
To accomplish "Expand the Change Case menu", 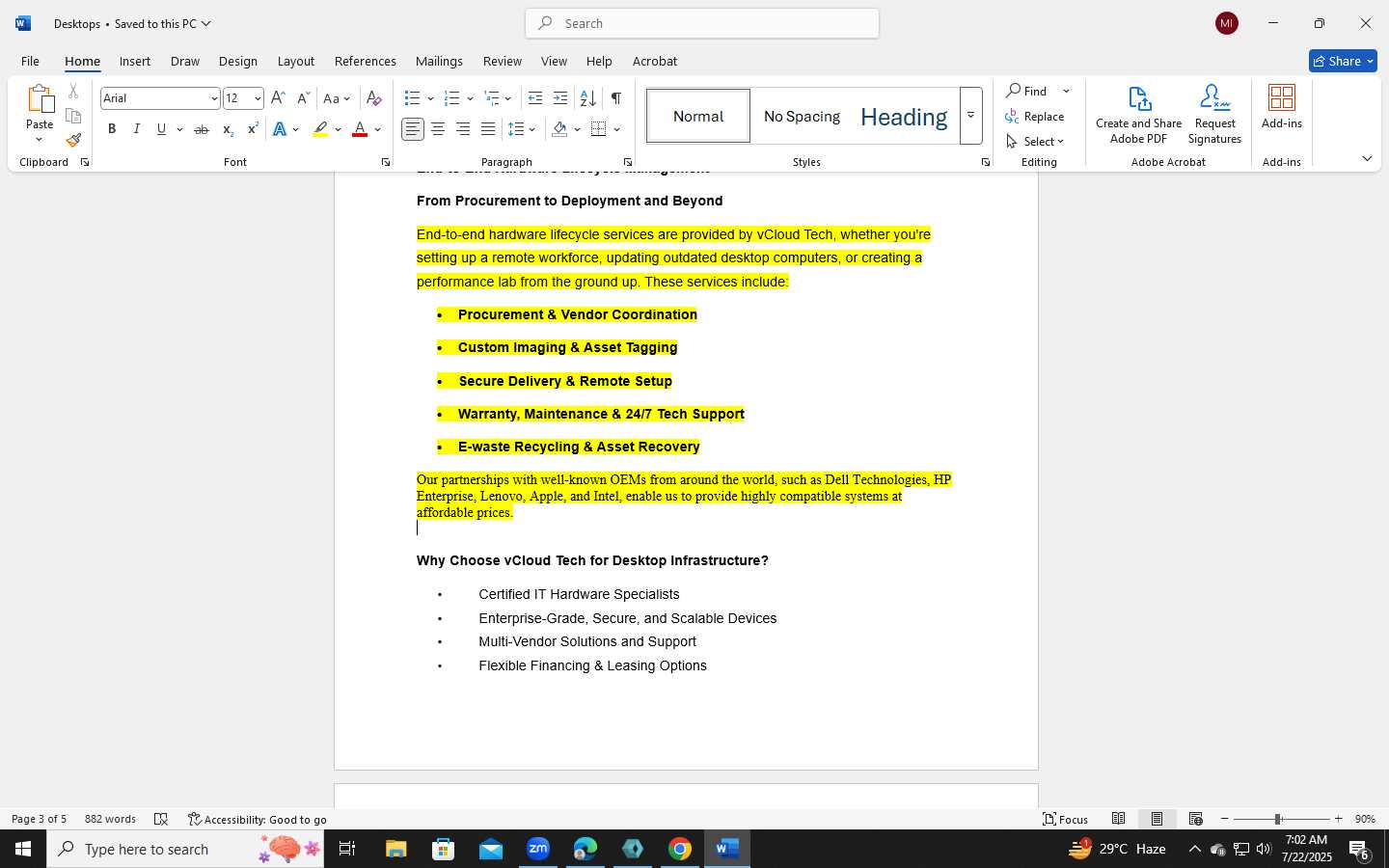I will [337, 98].
